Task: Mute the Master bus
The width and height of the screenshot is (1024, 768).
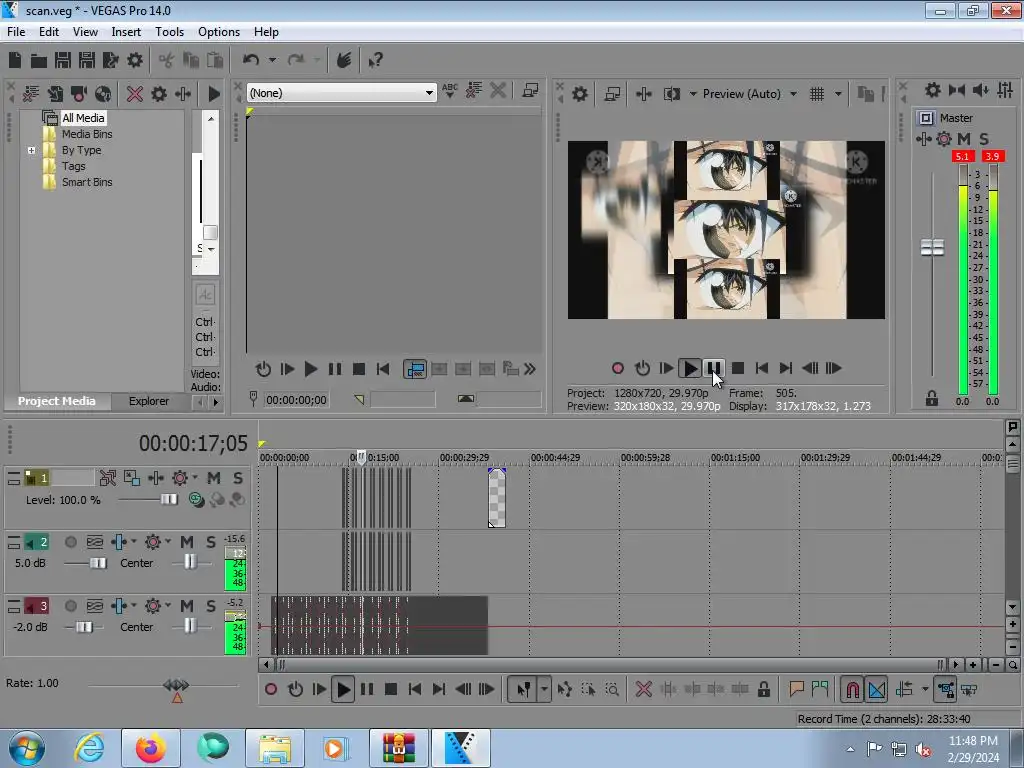Action: (x=964, y=138)
